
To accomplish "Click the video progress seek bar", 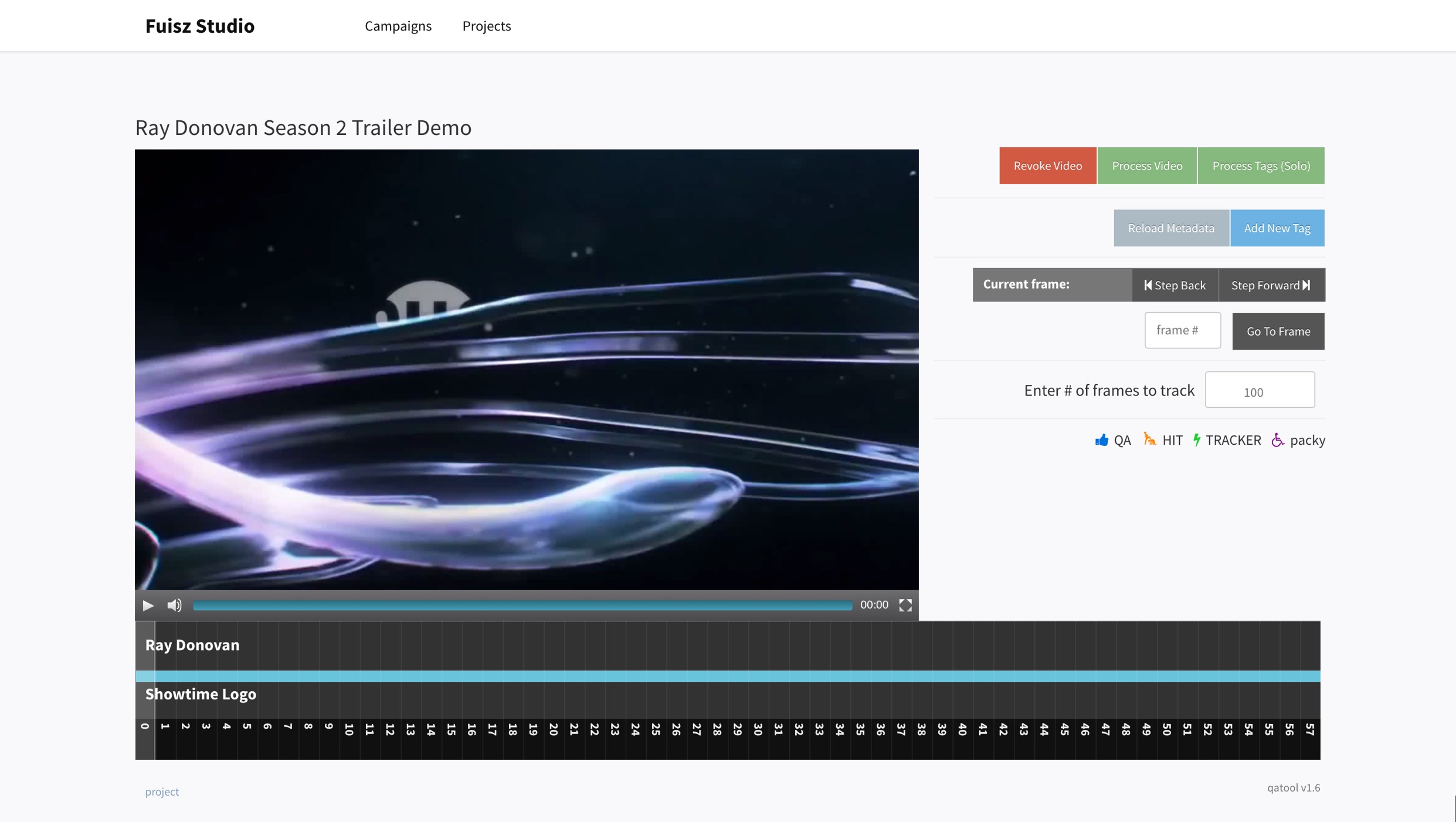I will click(x=522, y=605).
